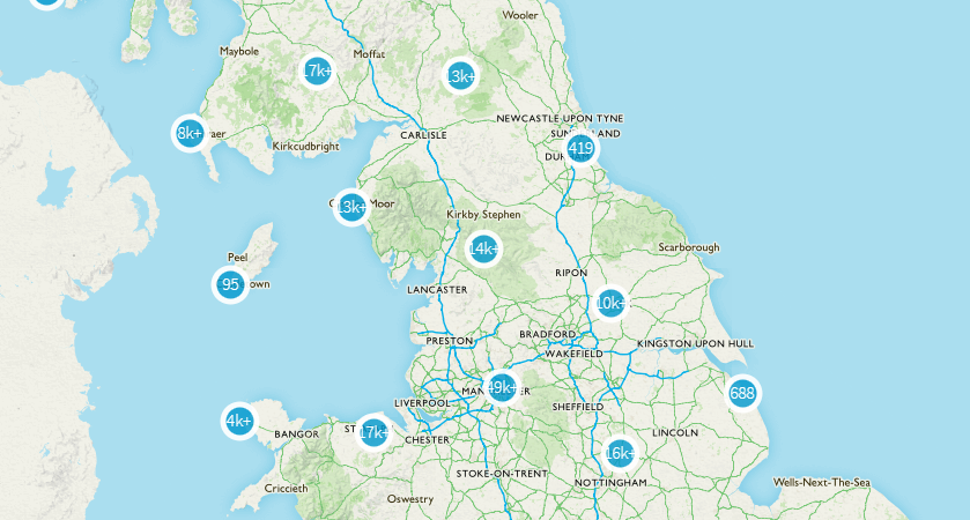970x520 pixels.
Task: Click the 688 cluster marker on the coast
Action: [x=742, y=393]
